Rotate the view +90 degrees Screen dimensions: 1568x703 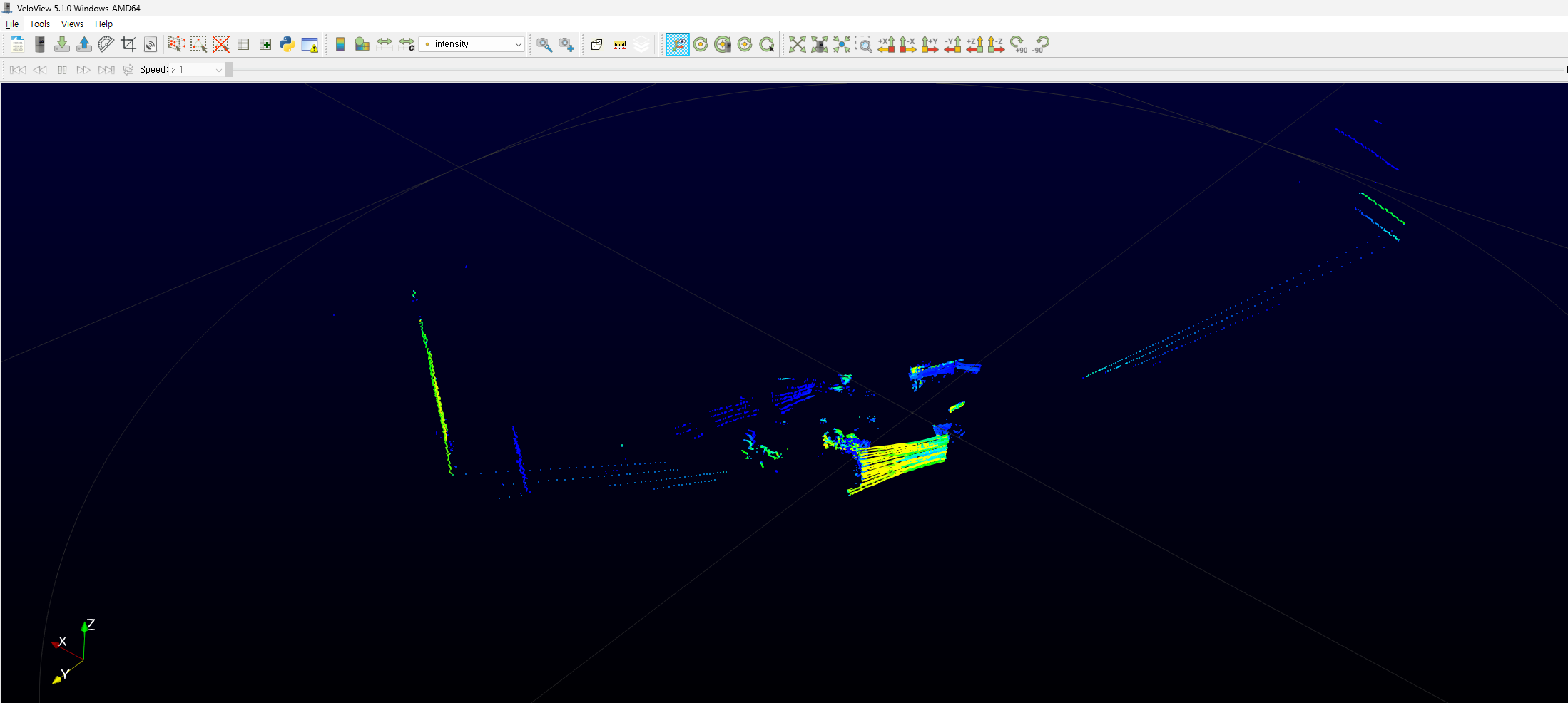1019,44
